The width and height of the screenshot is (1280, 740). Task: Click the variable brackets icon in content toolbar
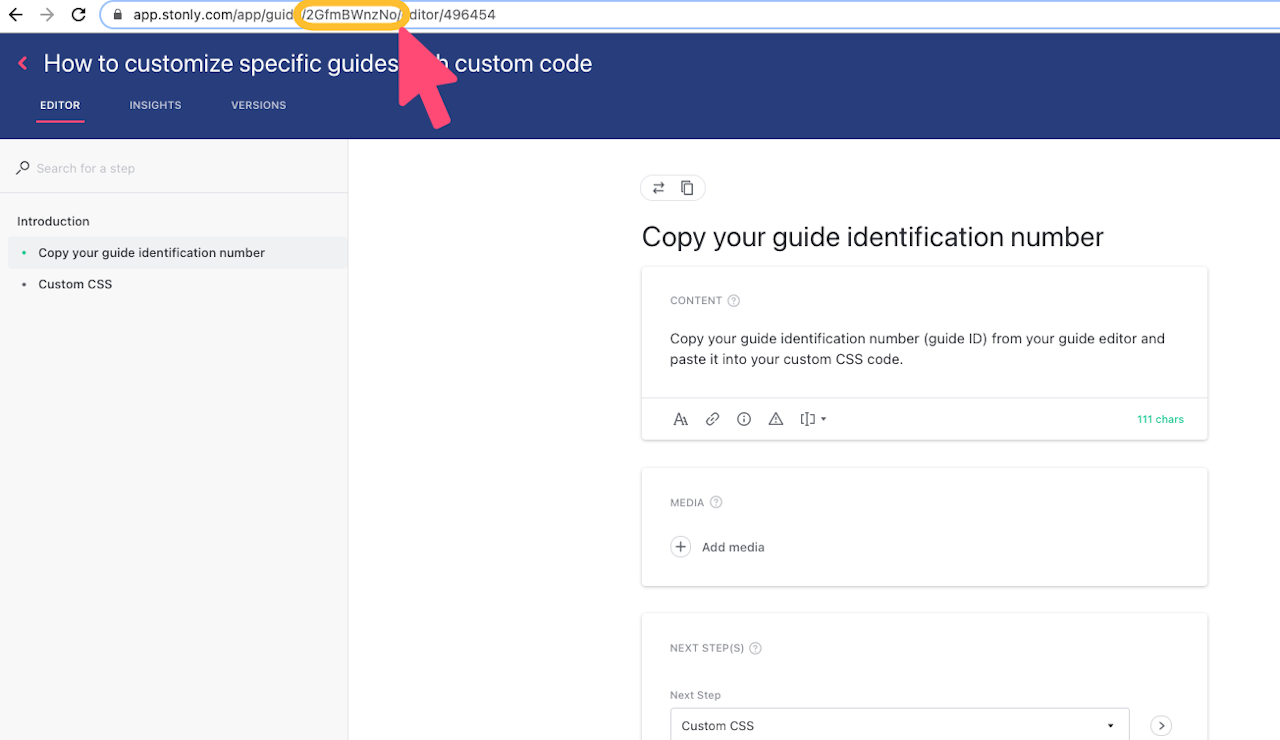pos(808,419)
